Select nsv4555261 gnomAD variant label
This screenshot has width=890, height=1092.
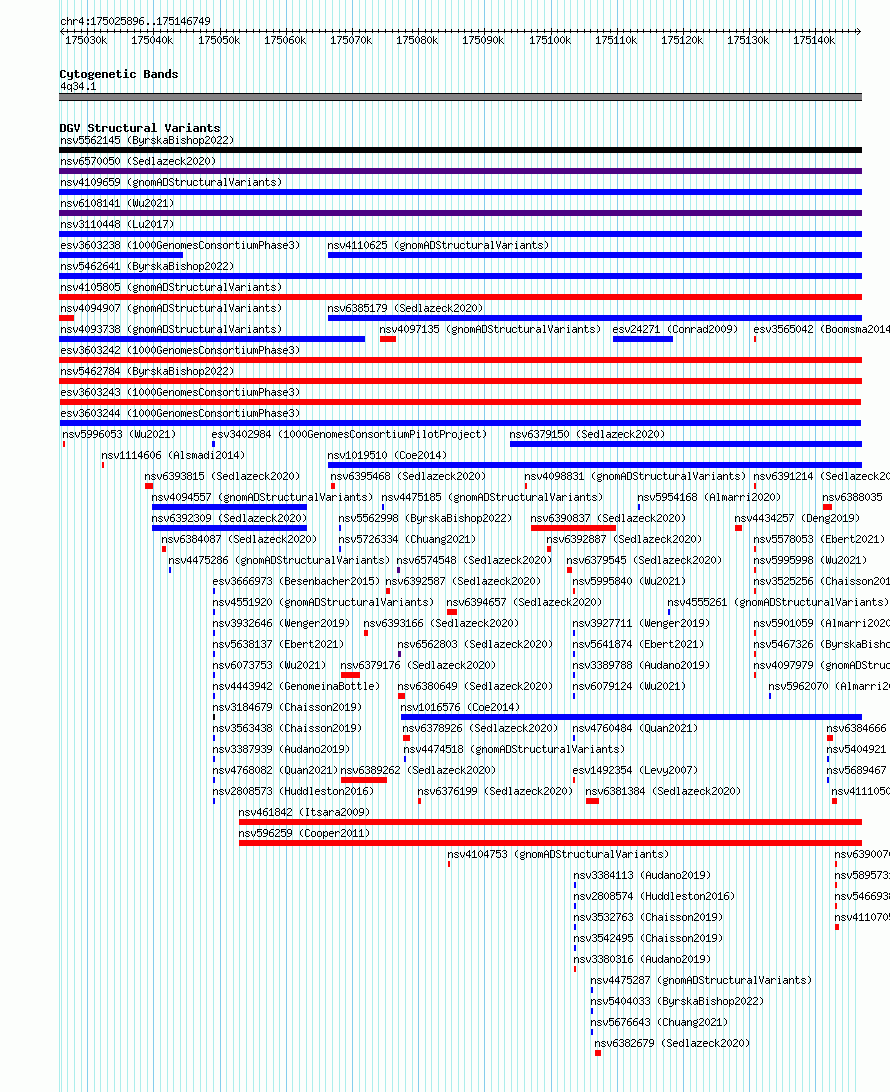tap(778, 602)
